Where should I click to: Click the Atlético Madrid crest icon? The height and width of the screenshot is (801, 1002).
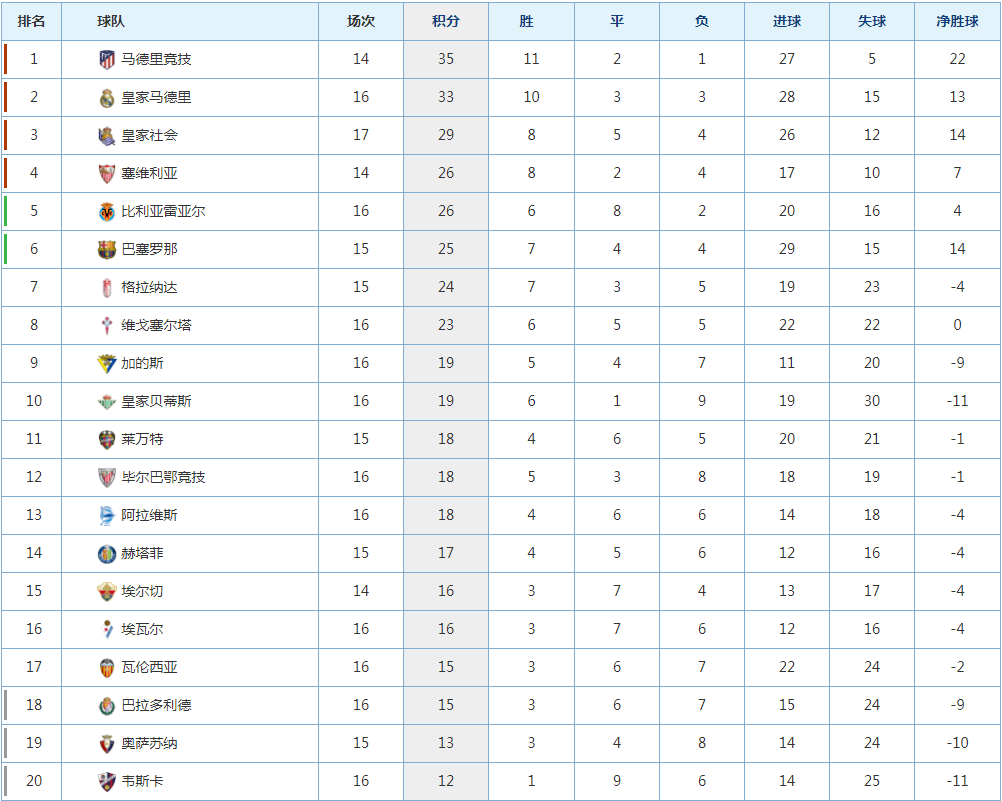[107, 59]
